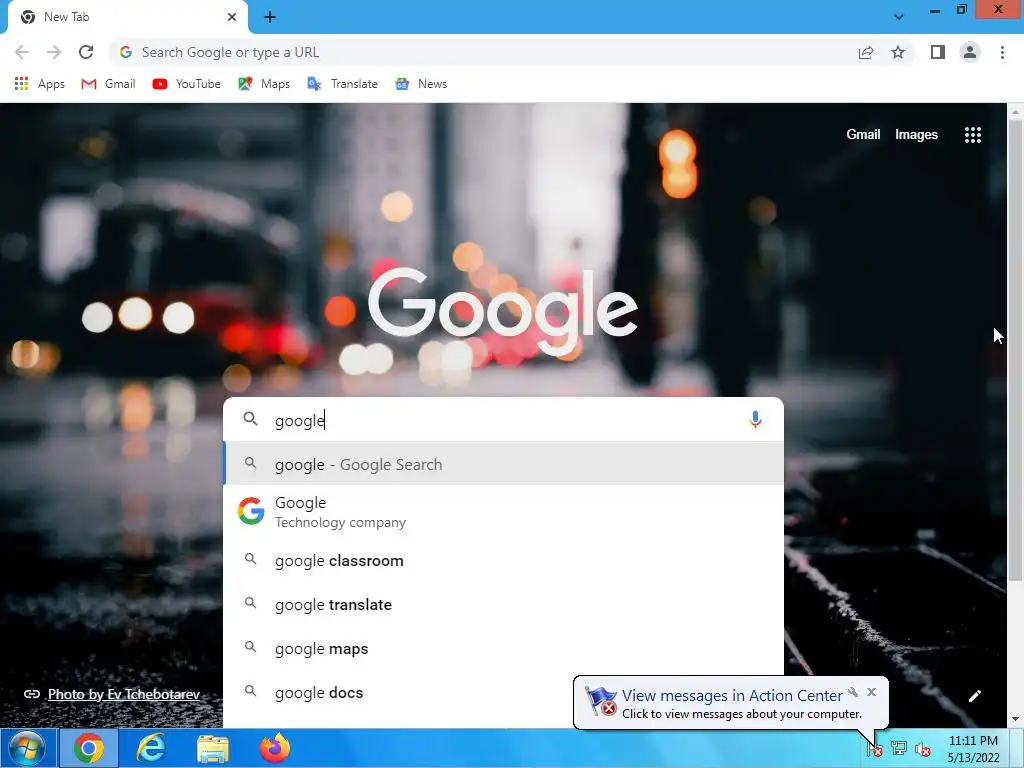Image resolution: width=1024 pixels, height=768 pixels.
Task: Select the 'google classroom' suggestion
Action: click(504, 561)
